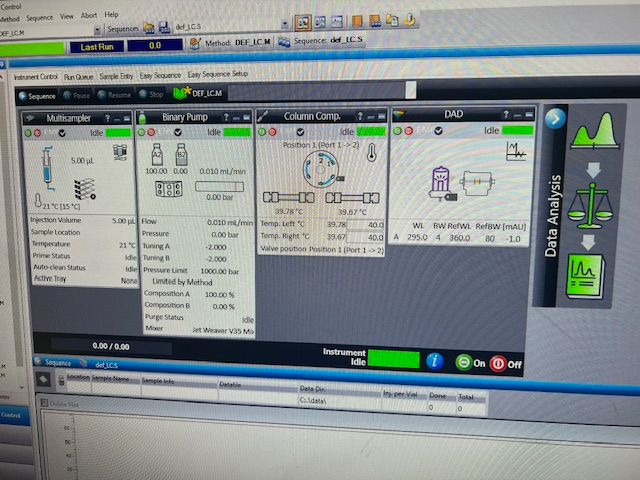Click the green Instrument Idle status indicator
Viewport: 640px width, 480px height.
[393, 359]
